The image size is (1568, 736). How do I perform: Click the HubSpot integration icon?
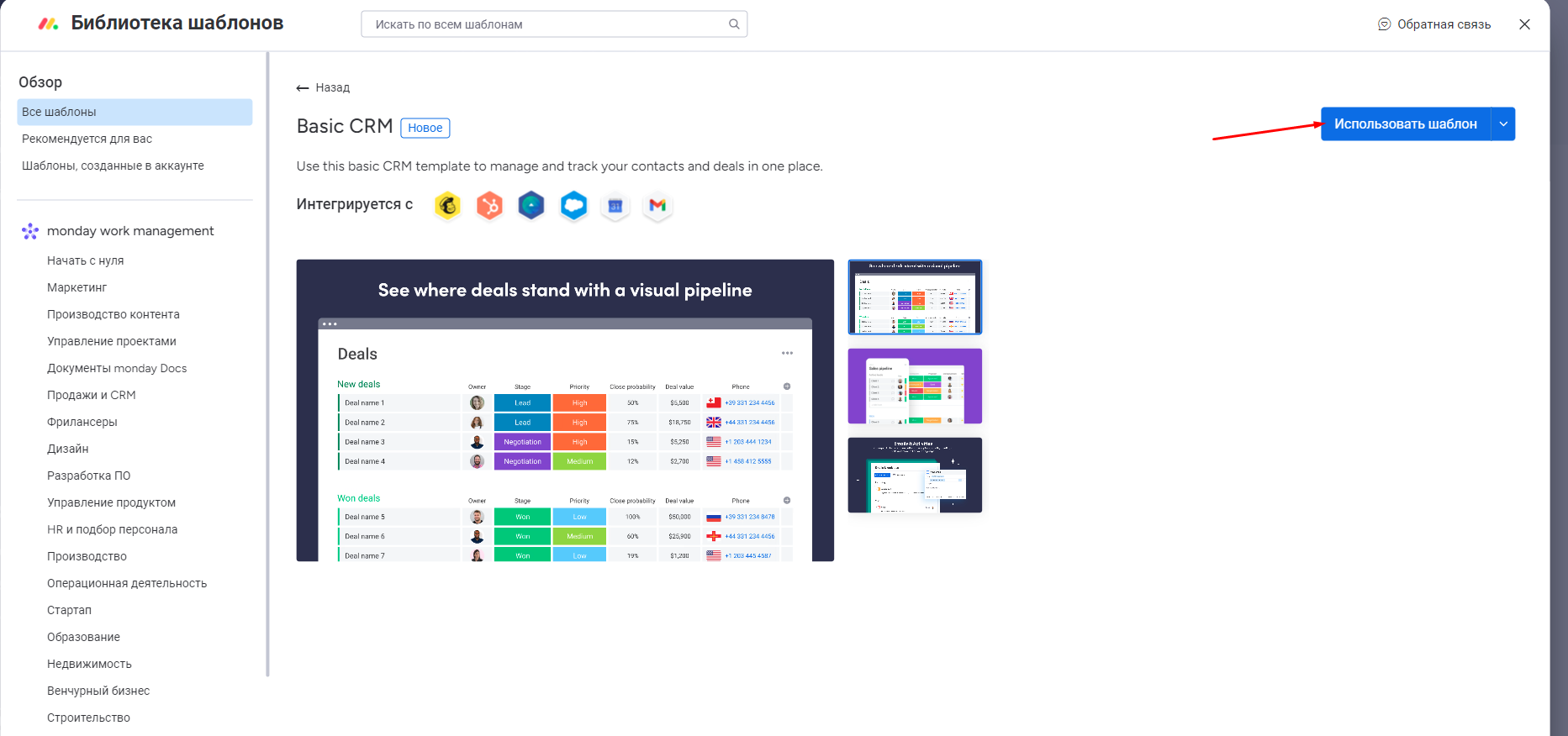tap(489, 206)
